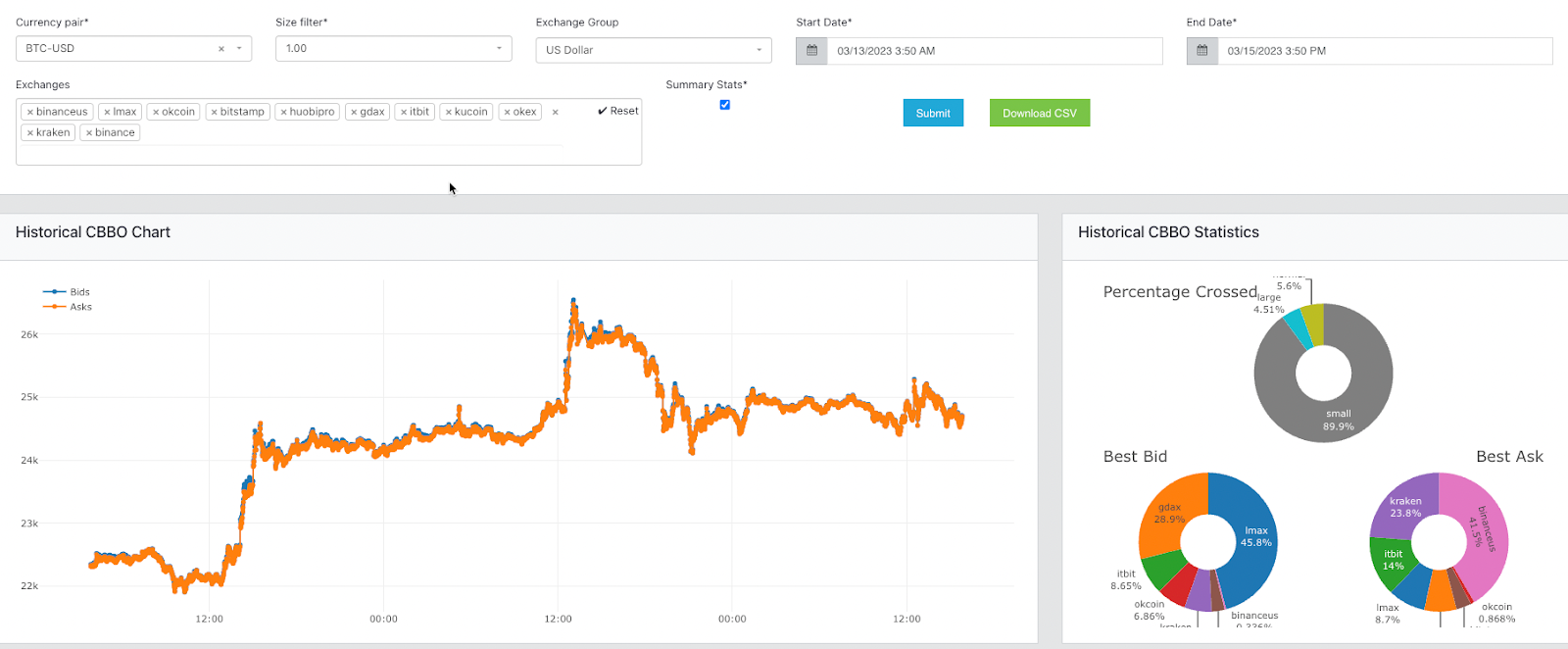The width and height of the screenshot is (1568, 649).
Task: Clear all selected exchanges with the x
Action: click(555, 112)
